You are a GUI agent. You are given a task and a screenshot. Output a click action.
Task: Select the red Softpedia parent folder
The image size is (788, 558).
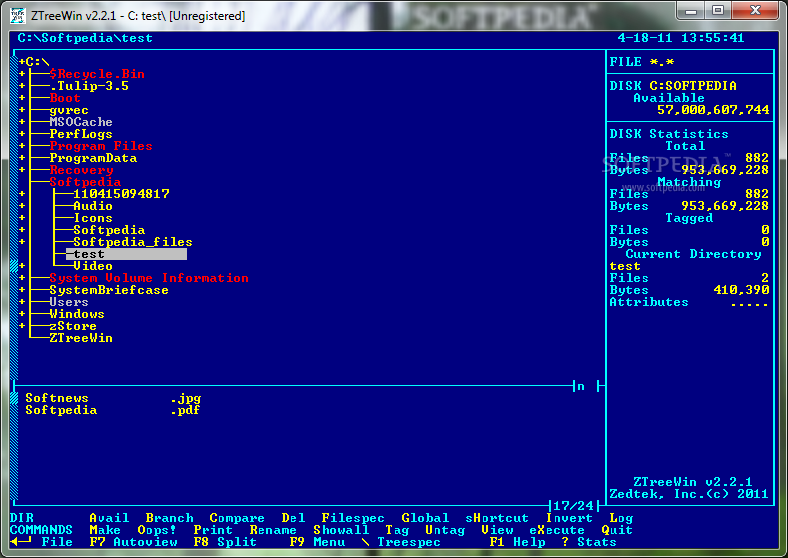(85, 182)
